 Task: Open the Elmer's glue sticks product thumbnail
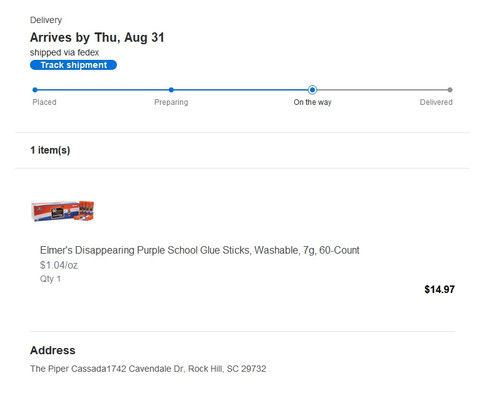63,211
